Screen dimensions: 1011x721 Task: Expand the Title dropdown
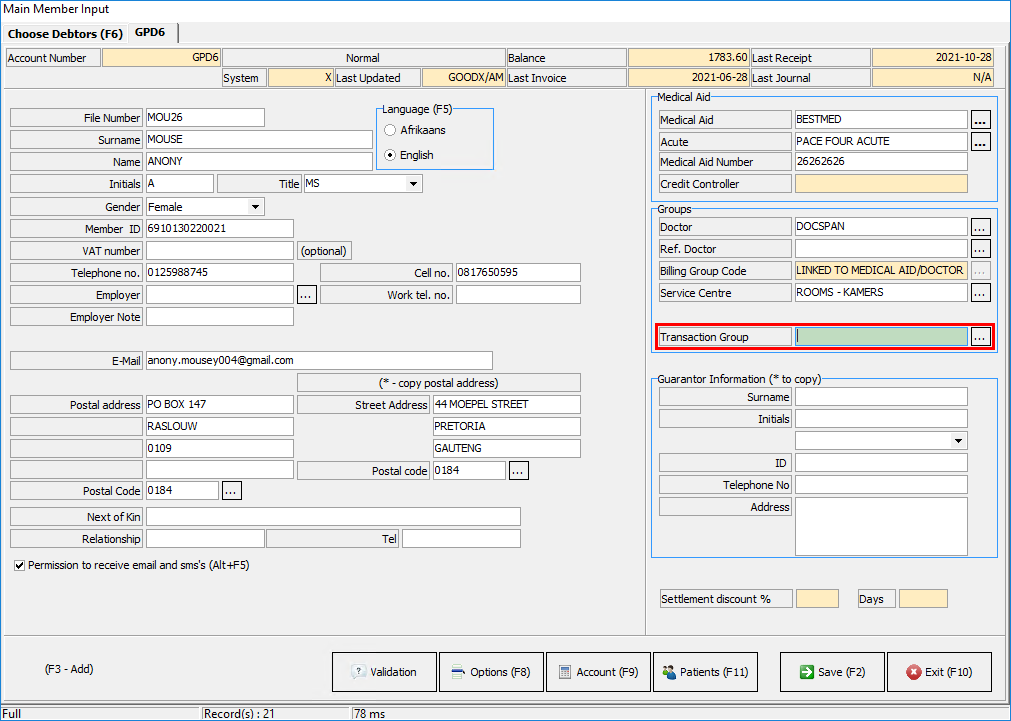point(413,184)
